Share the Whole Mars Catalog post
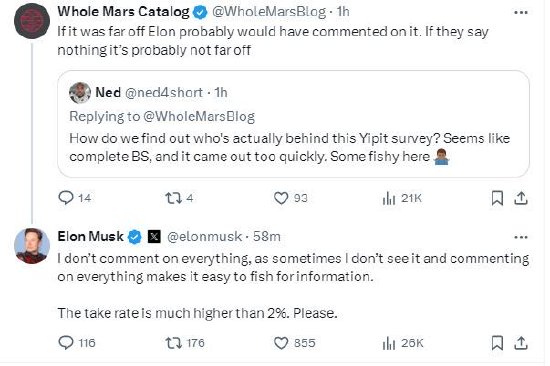Viewport: 550px width, 366px height. (521, 198)
